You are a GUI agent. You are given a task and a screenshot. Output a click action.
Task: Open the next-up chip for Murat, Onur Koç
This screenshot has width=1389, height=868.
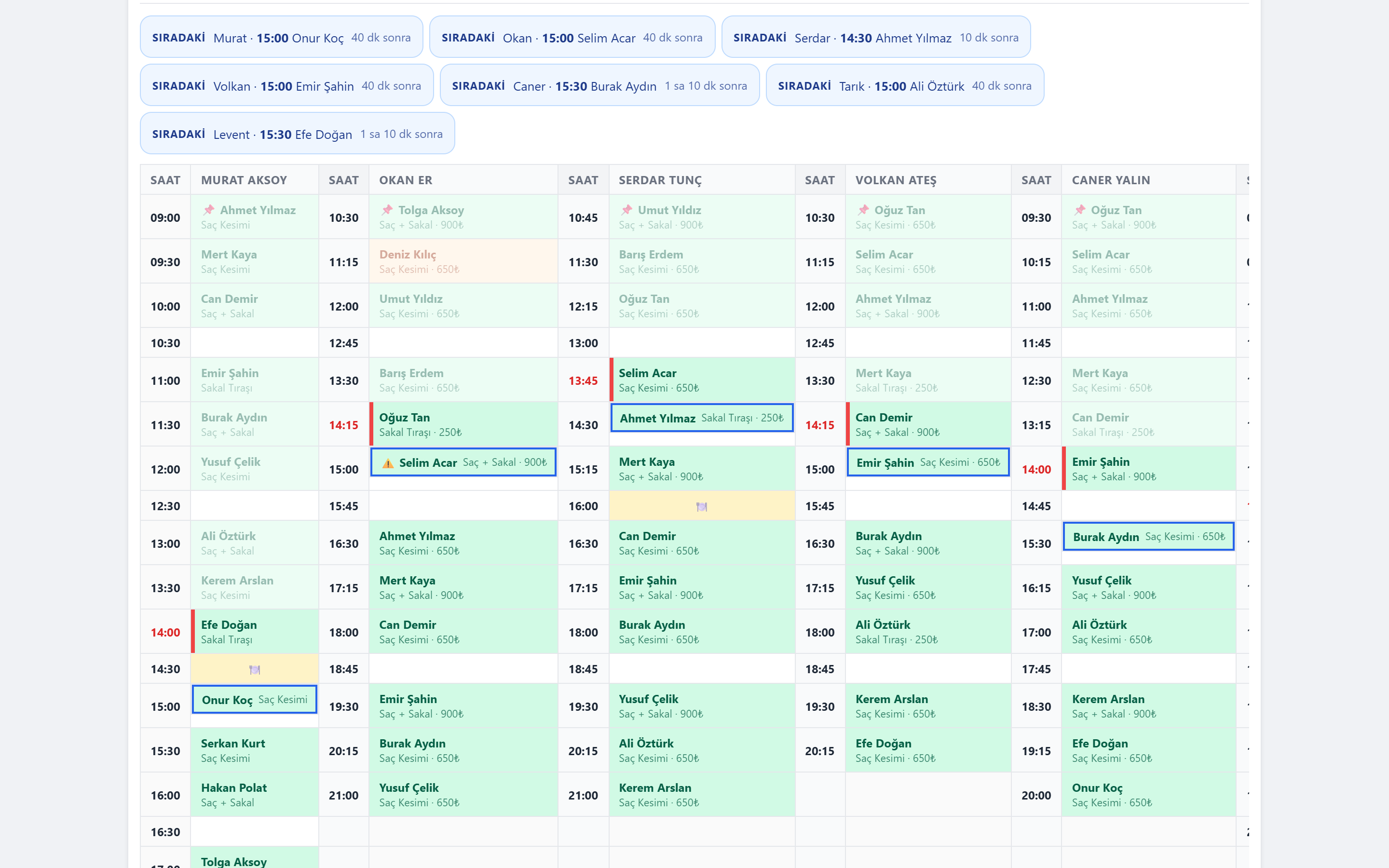coord(281,37)
